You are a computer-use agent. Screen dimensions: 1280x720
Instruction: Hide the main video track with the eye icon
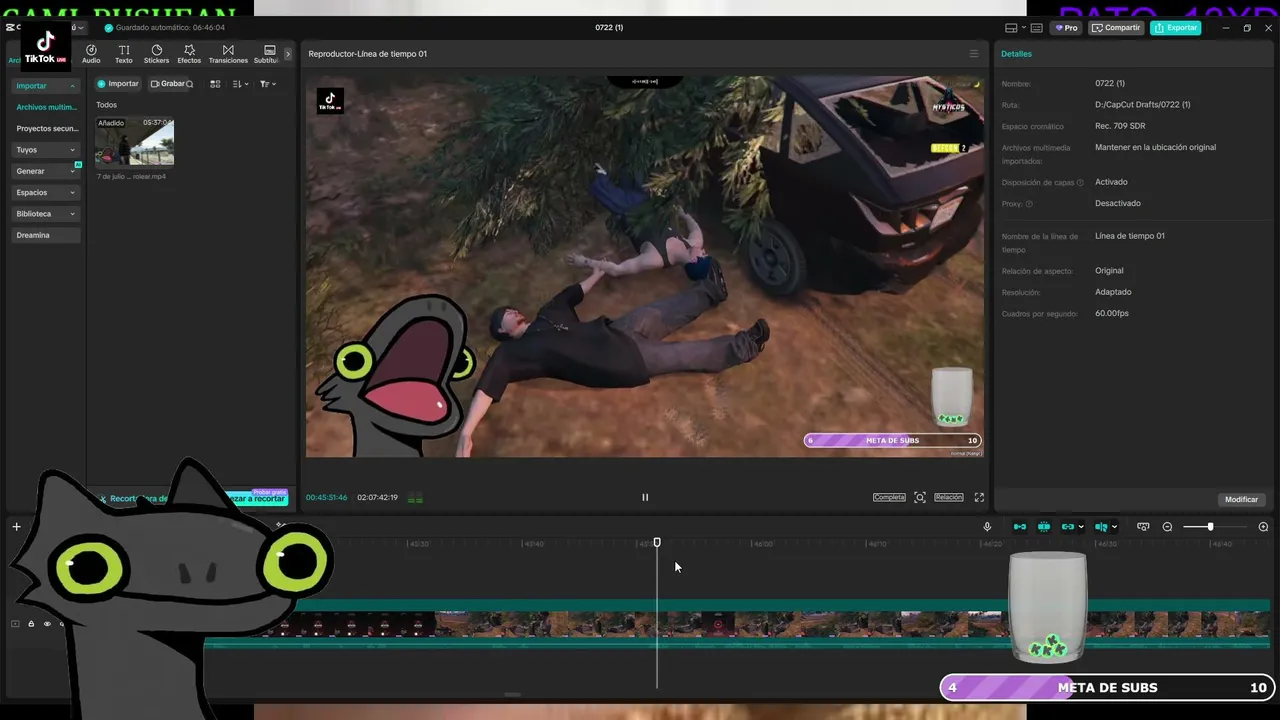(46, 624)
